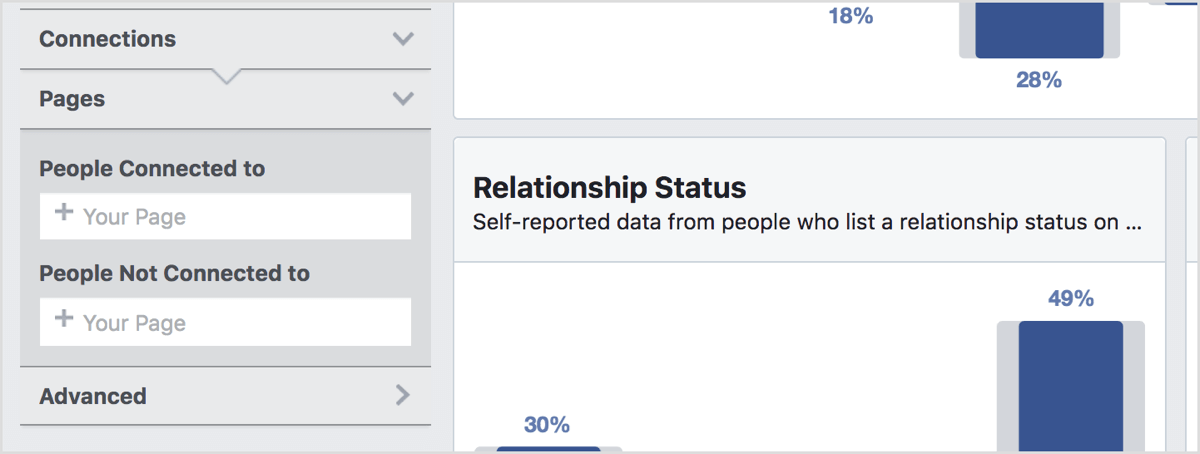Click the 18% value label

coord(850,16)
